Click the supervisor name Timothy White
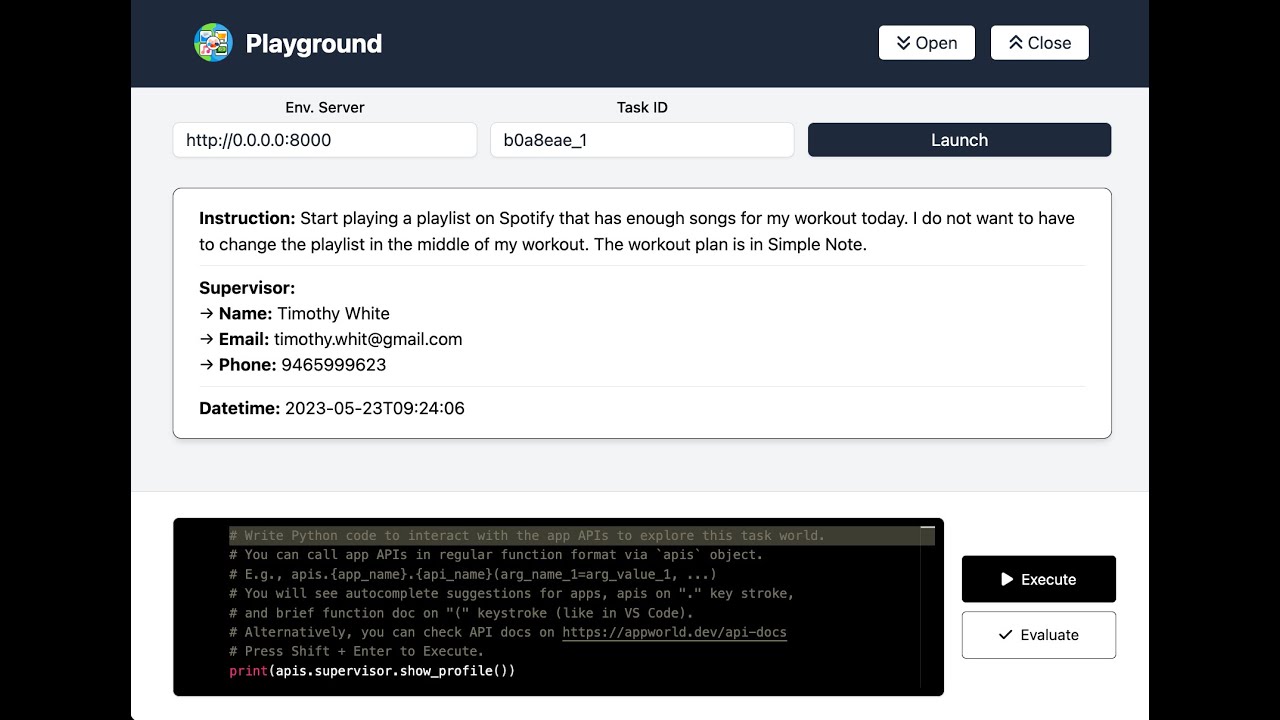 pos(333,313)
